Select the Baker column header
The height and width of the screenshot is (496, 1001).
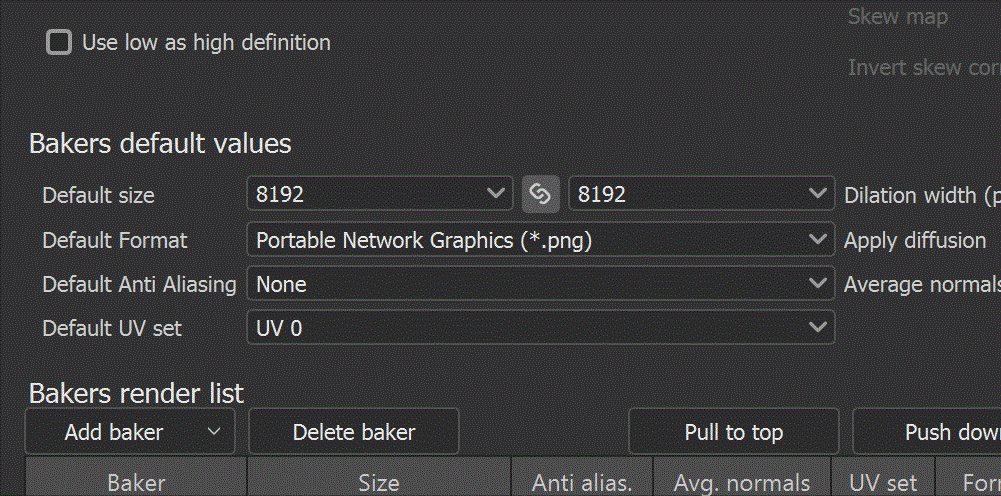pos(136,483)
